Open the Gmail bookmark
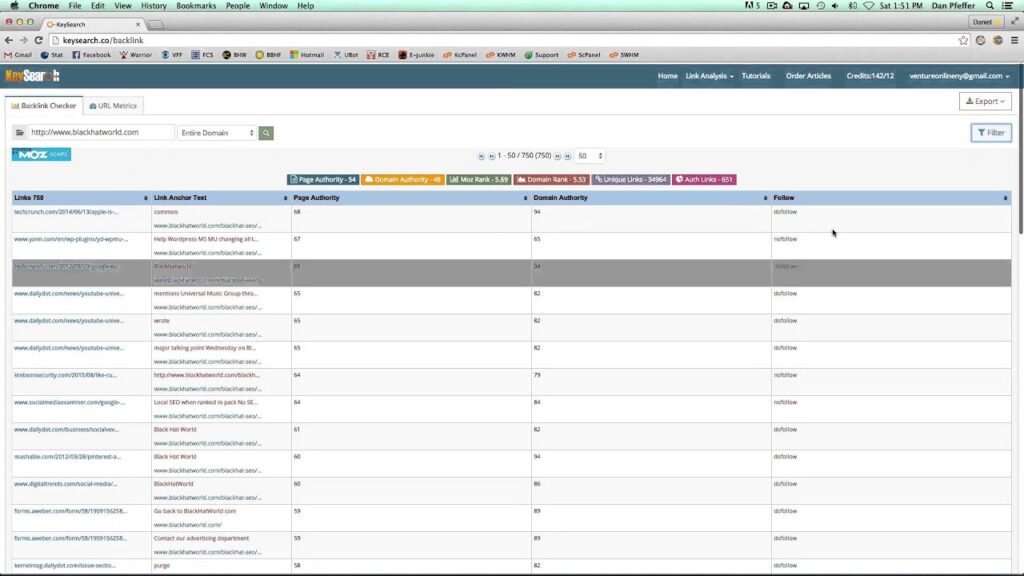This screenshot has width=1024, height=576. pos(18,55)
